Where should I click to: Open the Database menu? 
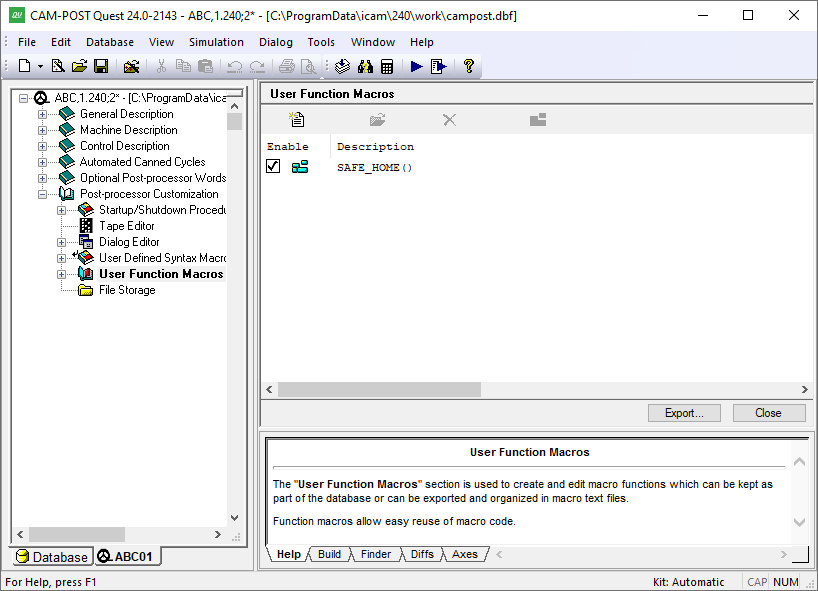tap(110, 42)
